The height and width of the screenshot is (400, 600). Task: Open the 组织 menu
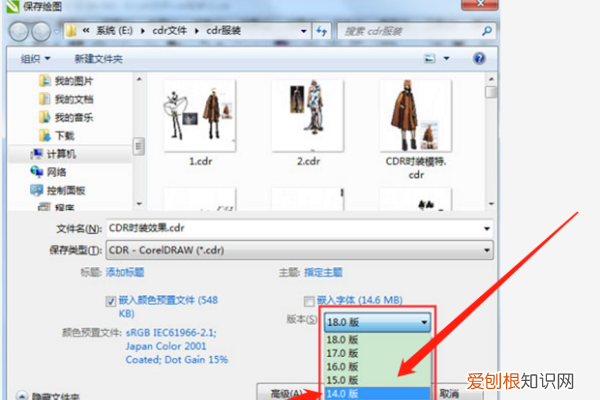35,59
